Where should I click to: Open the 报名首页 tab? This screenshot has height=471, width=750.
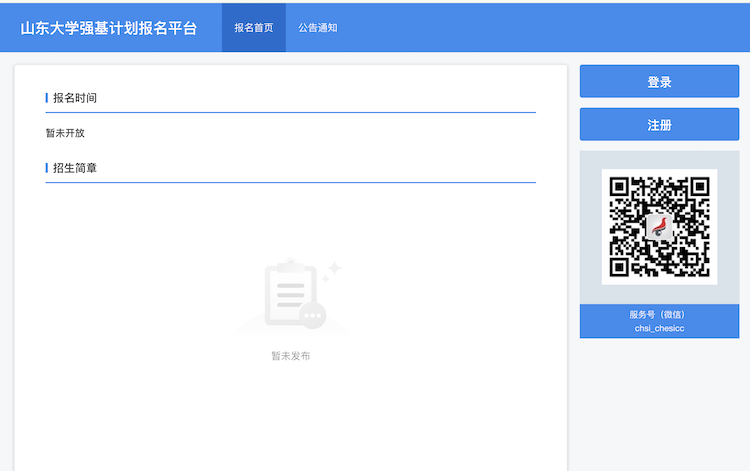(x=253, y=28)
